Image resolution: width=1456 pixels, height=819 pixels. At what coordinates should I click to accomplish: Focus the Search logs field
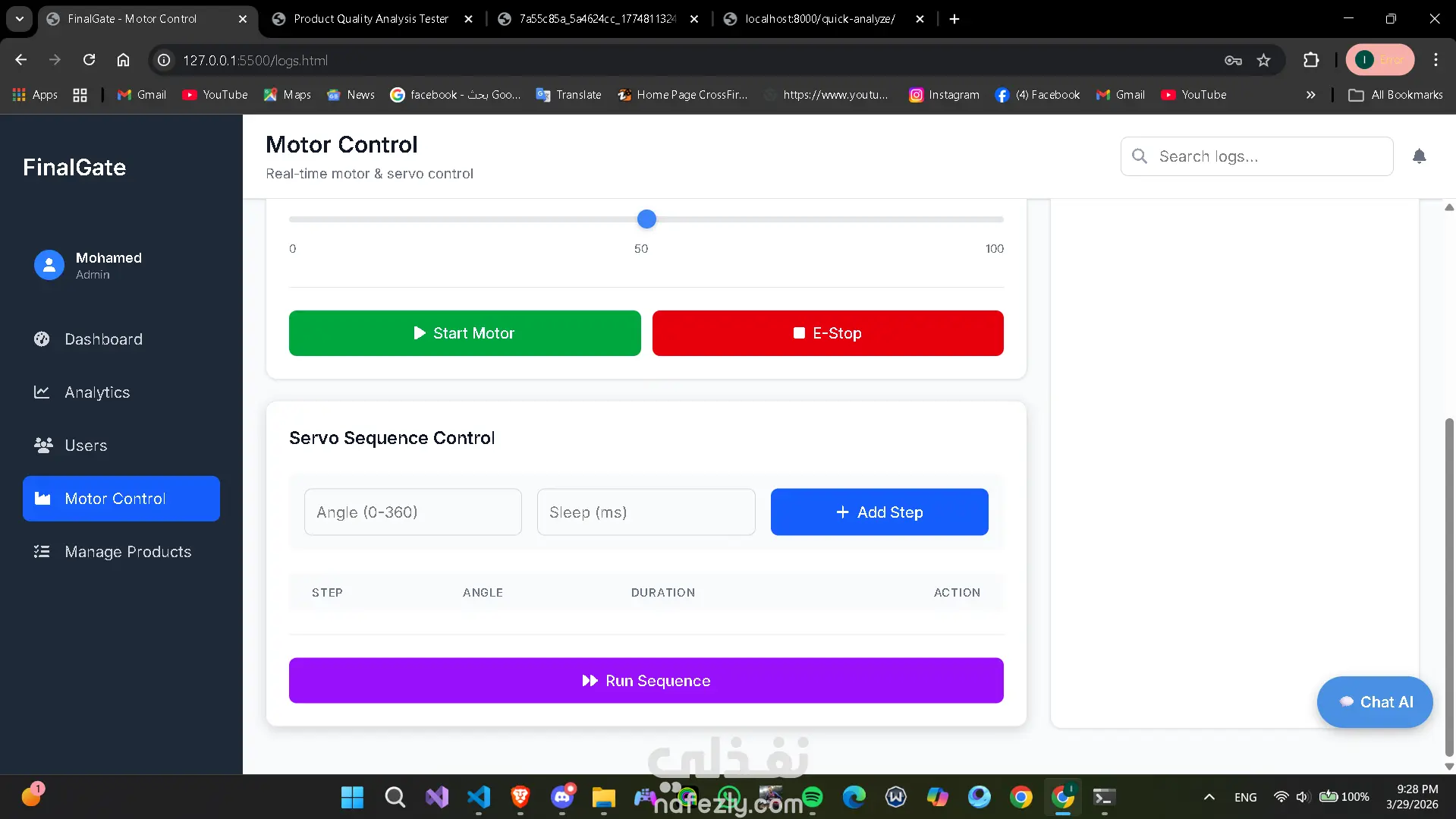[x=1256, y=156]
